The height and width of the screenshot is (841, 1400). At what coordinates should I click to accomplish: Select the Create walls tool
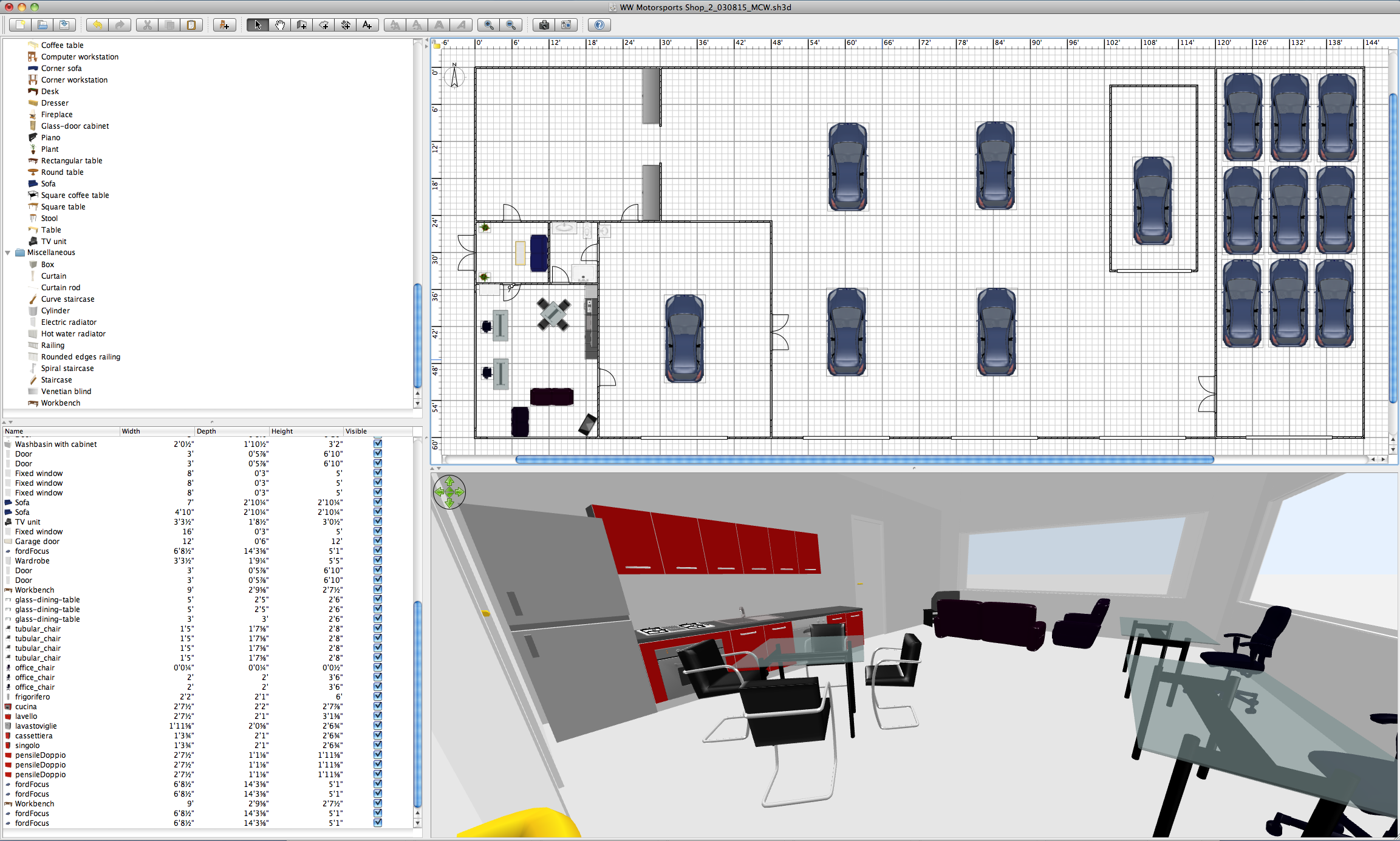tap(302, 25)
